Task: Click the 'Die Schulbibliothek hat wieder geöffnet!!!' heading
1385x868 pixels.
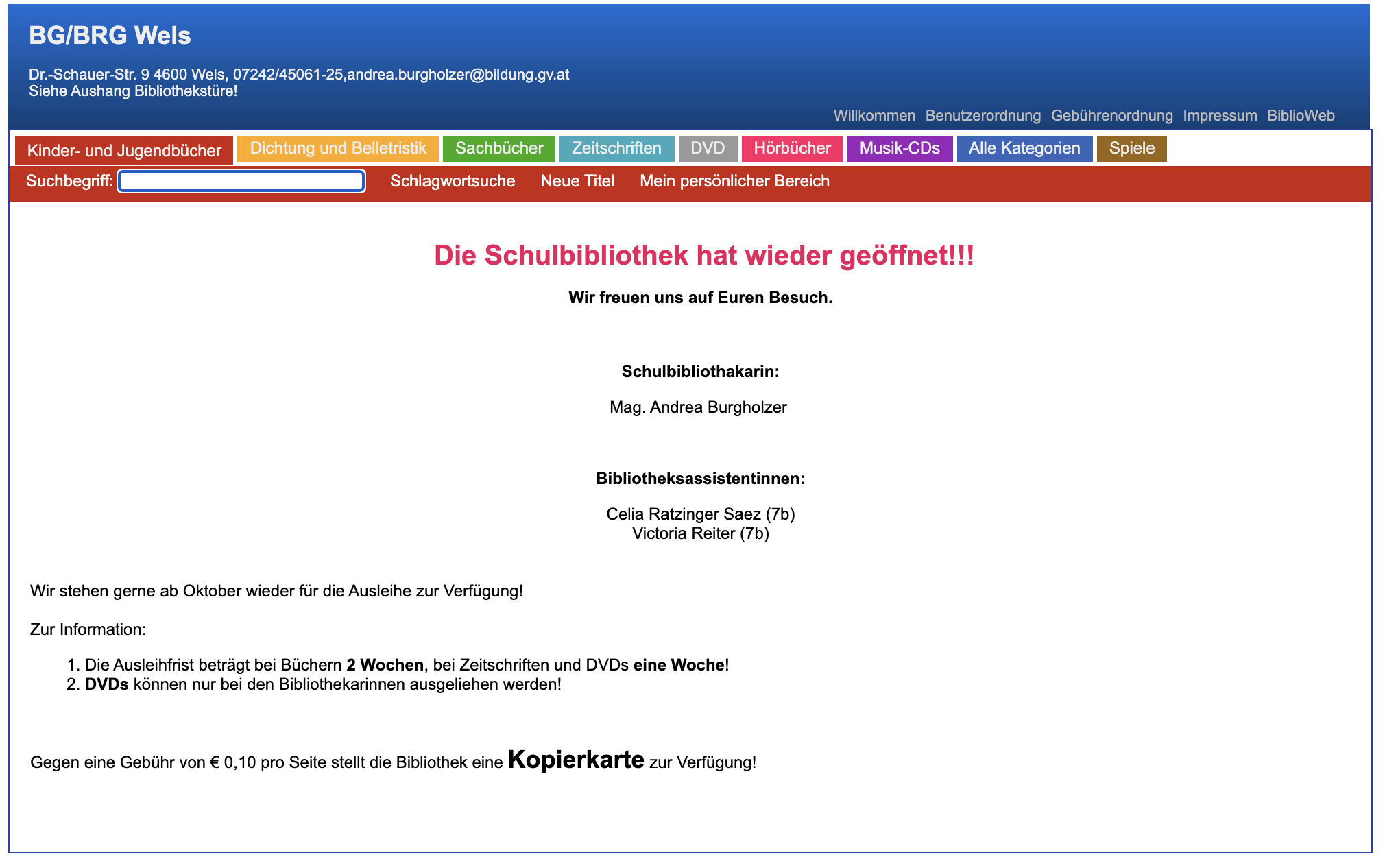Action: point(704,255)
